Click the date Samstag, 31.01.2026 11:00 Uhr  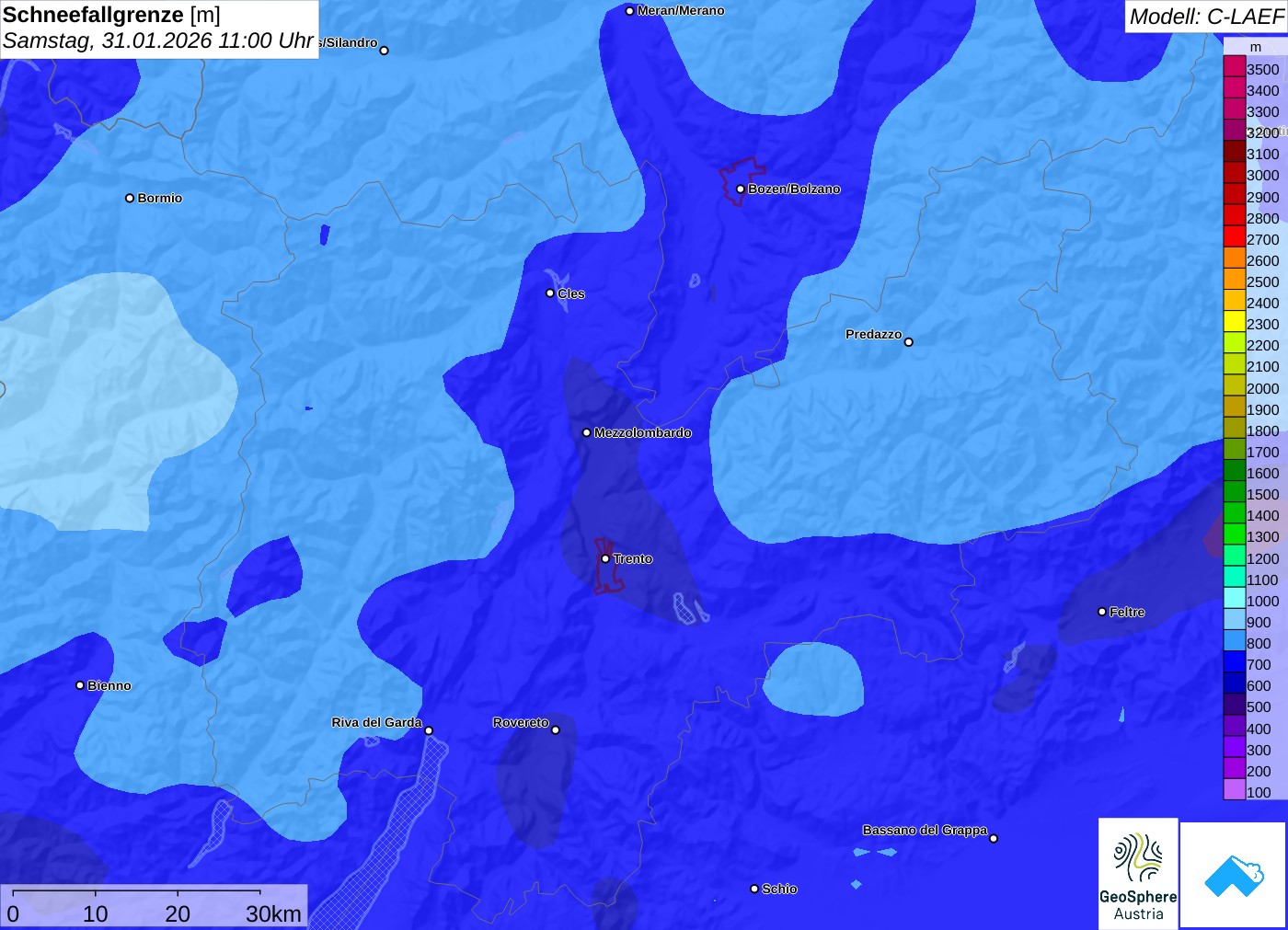click(x=158, y=41)
